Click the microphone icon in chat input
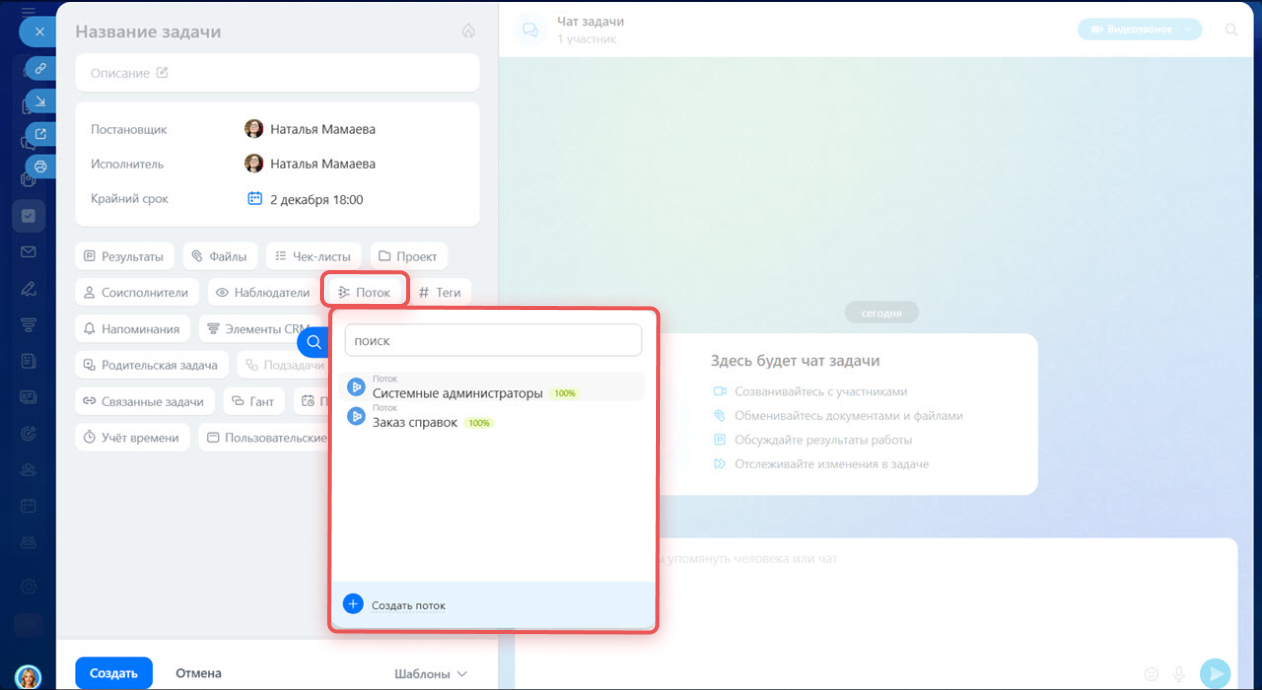This screenshot has height=690, width=1262. [x=1180, y=674]
